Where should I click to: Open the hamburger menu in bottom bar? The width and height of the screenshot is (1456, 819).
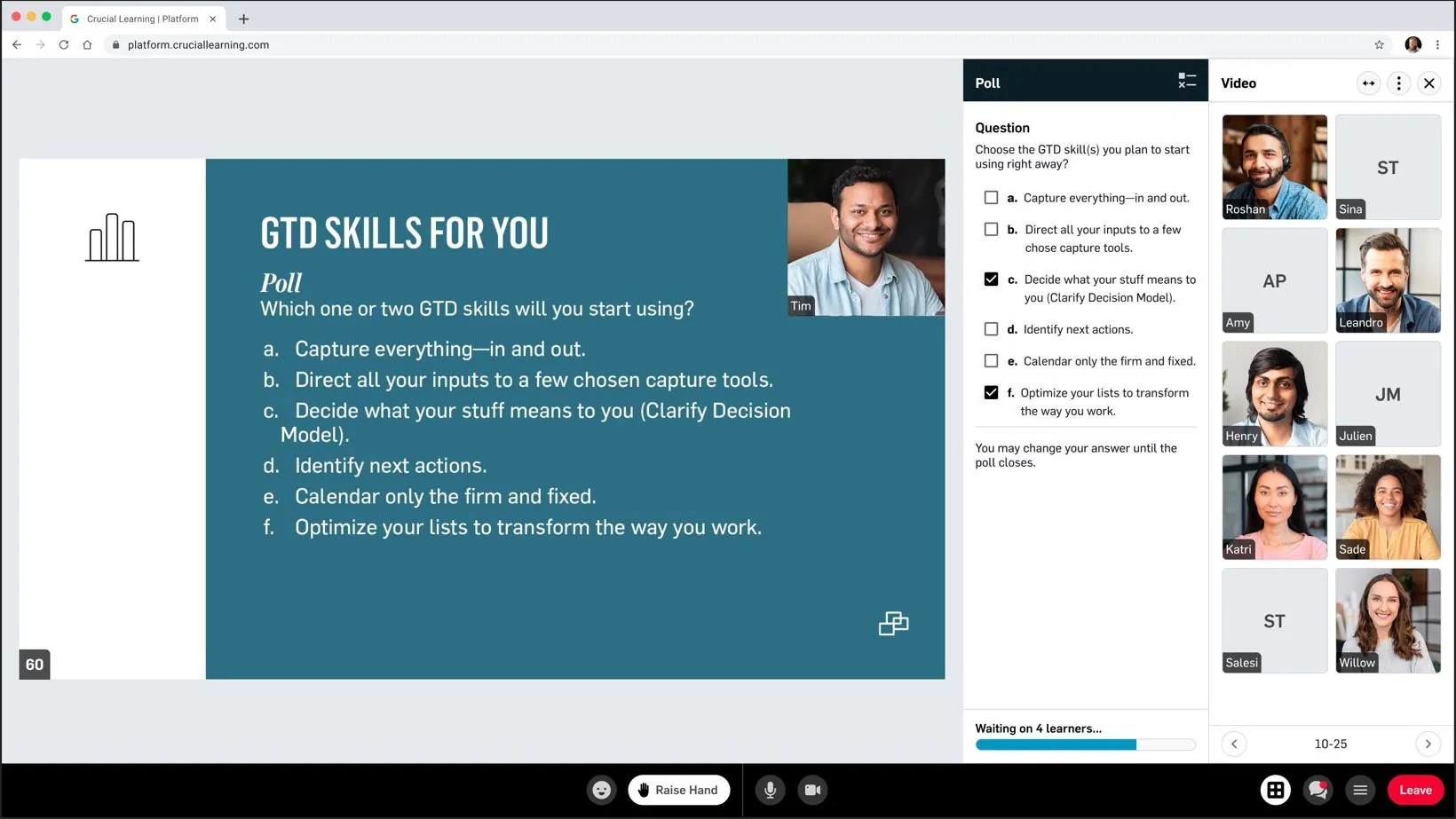click(x=1359, y=790)
